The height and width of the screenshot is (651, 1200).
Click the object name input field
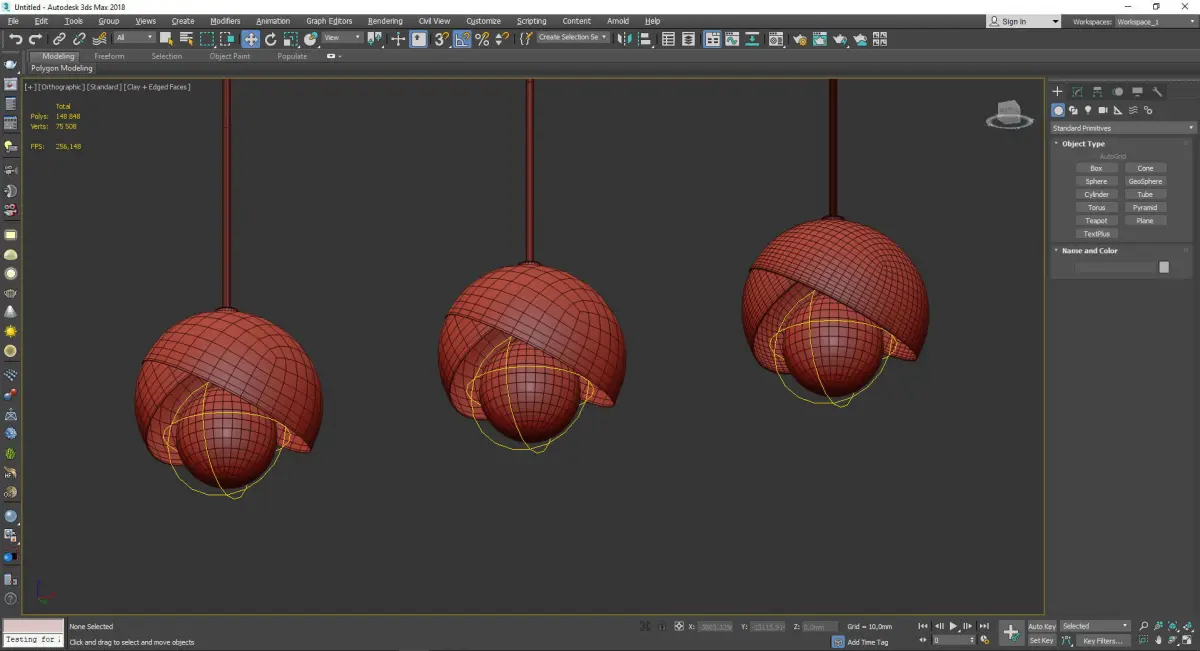[x=1115, y=267]
